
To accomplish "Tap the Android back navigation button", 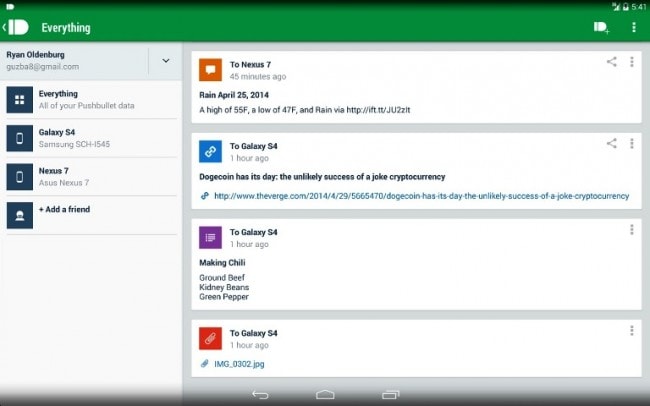I will [x=260, y=395].
